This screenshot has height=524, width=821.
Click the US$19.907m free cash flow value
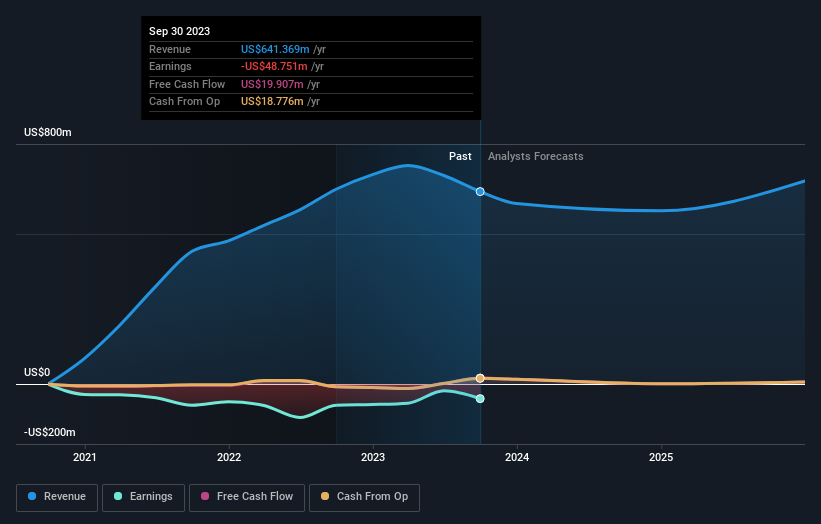(272, 84)
